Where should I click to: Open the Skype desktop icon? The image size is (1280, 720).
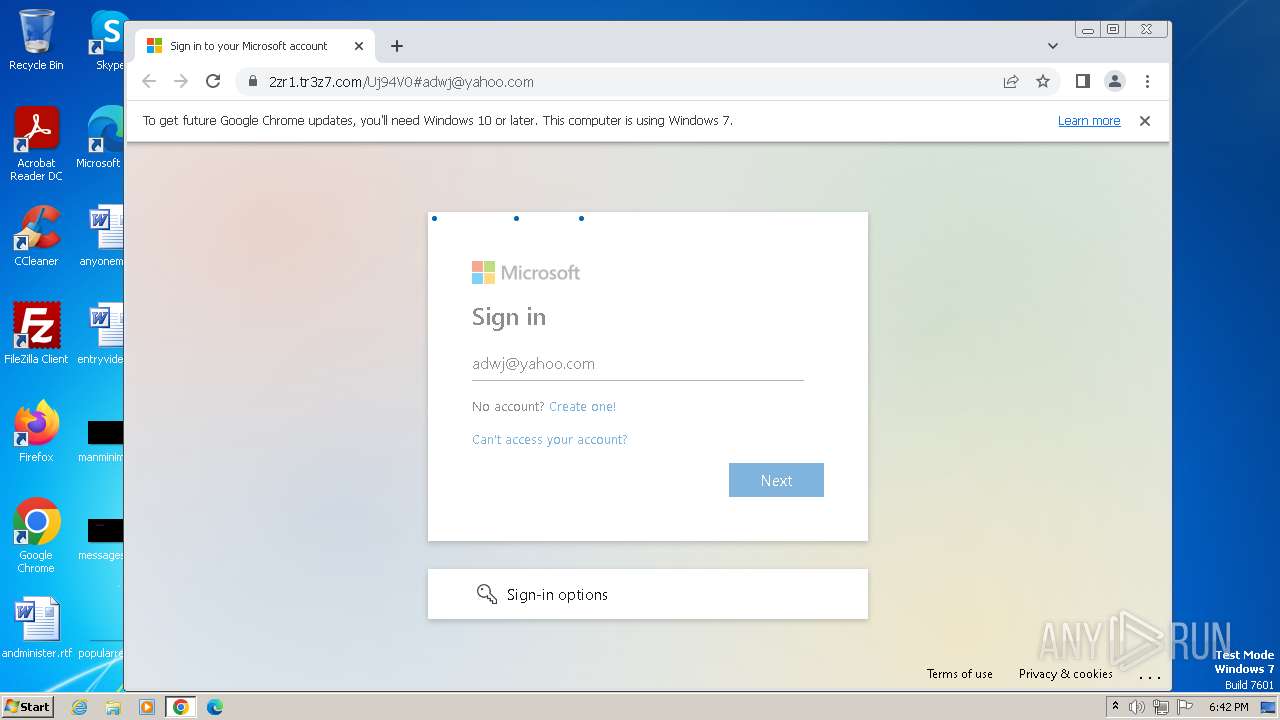107,40
